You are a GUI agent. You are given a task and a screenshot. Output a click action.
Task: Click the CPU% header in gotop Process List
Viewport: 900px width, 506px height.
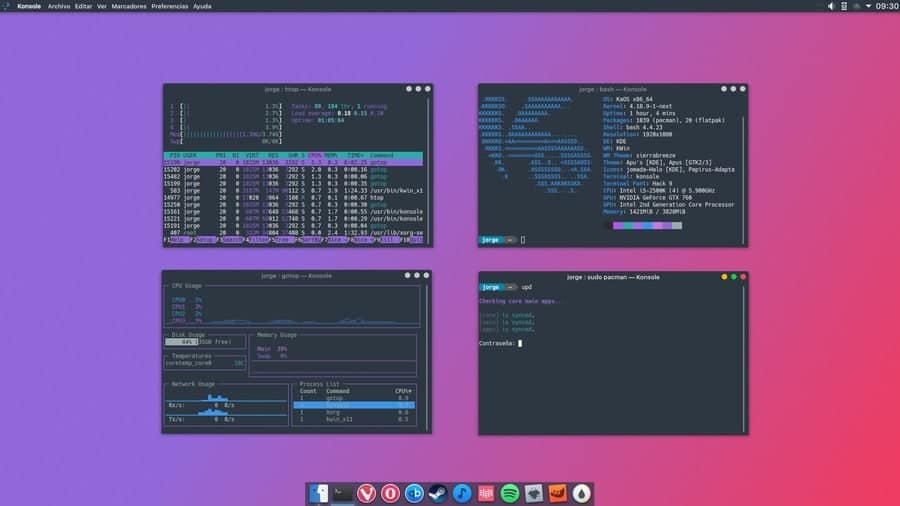[x=403, y=391]
